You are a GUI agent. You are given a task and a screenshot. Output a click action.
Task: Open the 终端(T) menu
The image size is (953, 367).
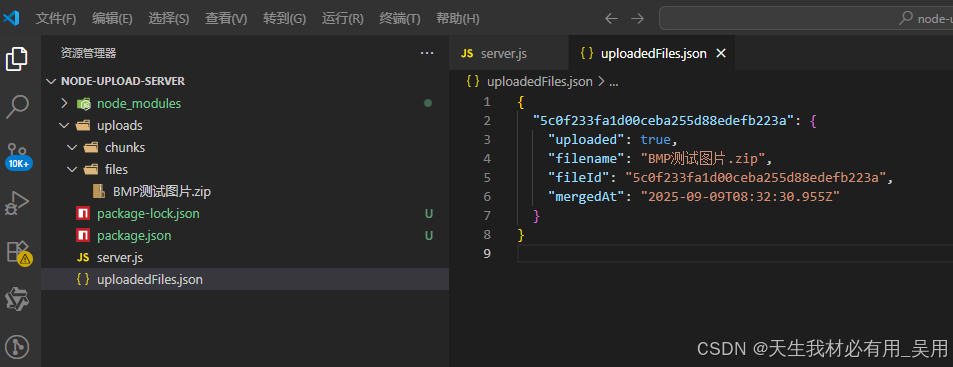point(400,19)
